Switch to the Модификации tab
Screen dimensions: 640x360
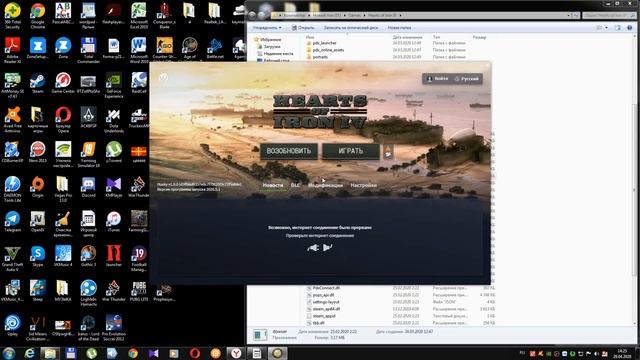point(325,185)
